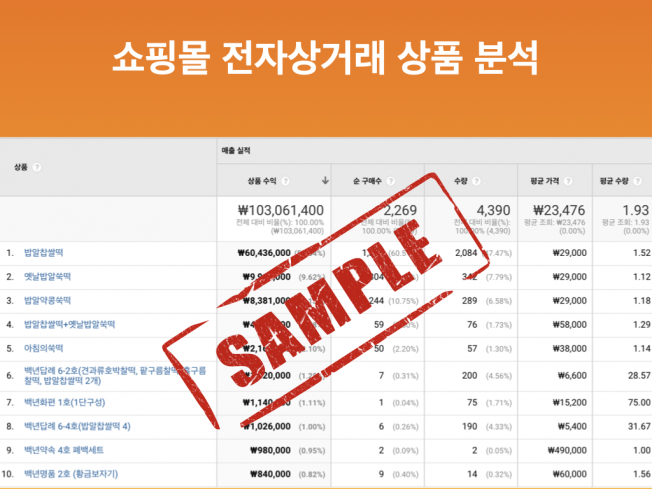The width and height of the screenshot is (652, 489).
Task: Show help for 평균 가격 column
Action: point(568,181)
